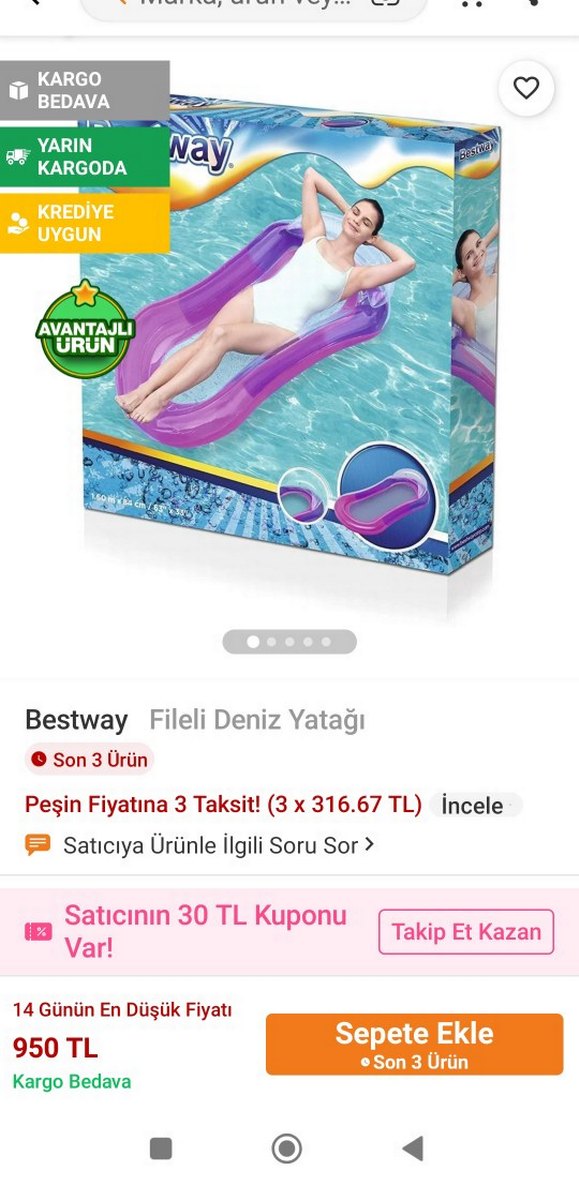Tap Android home circle button

(x=286, y=1149)
